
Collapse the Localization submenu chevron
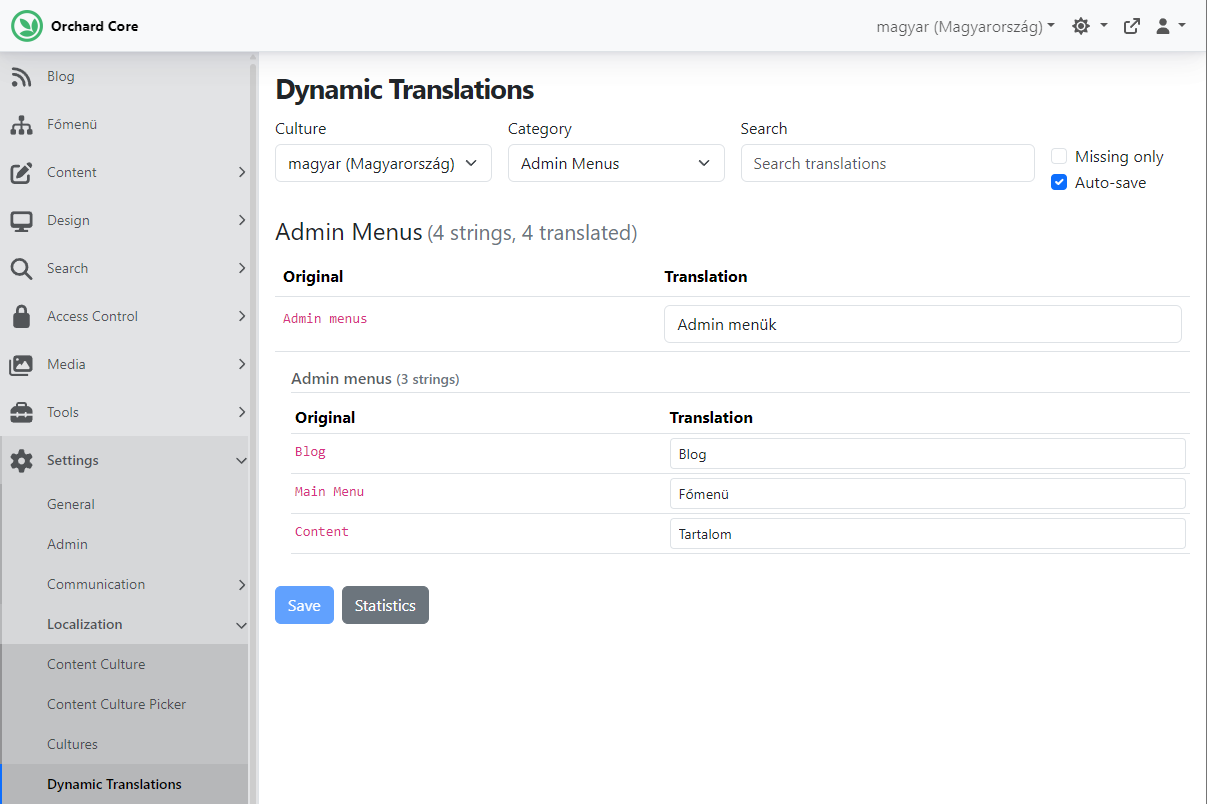click(x=241, y=625)
